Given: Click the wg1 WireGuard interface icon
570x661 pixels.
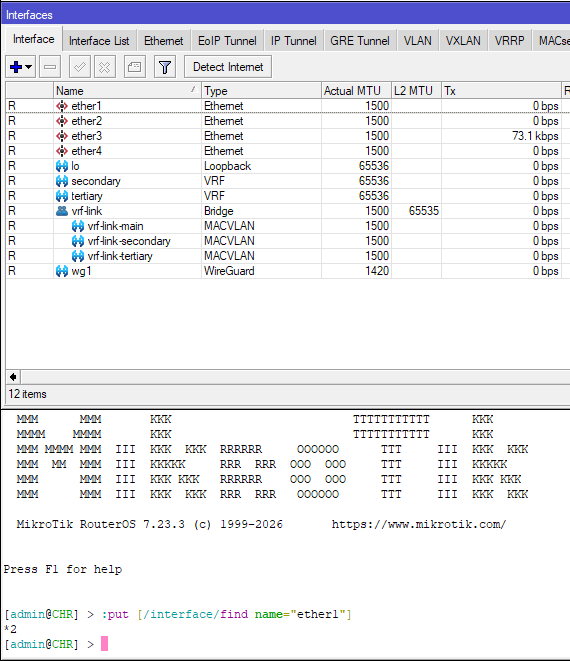Looking at the screenshot, I should coord(62,271).
